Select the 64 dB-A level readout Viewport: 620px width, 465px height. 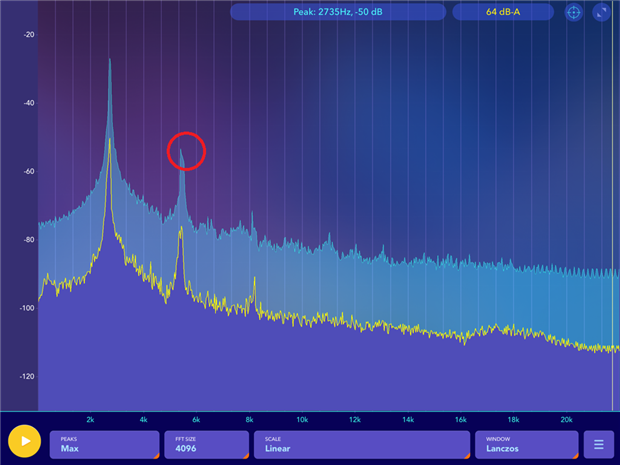tap(503, 12)
